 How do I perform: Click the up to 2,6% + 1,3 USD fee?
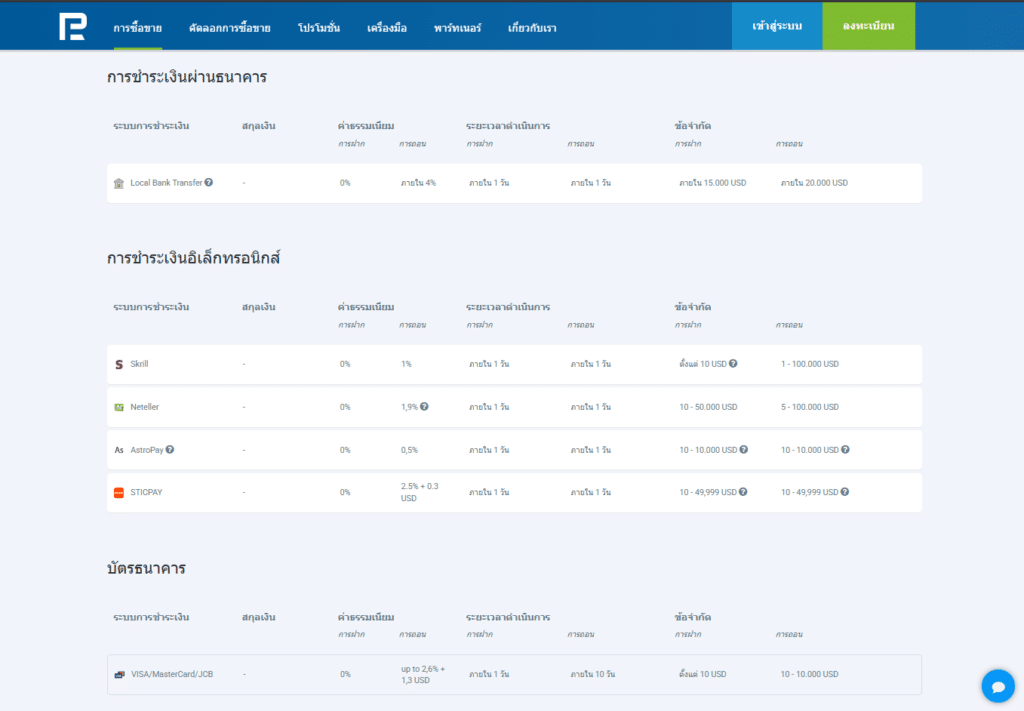pos(423,674)
